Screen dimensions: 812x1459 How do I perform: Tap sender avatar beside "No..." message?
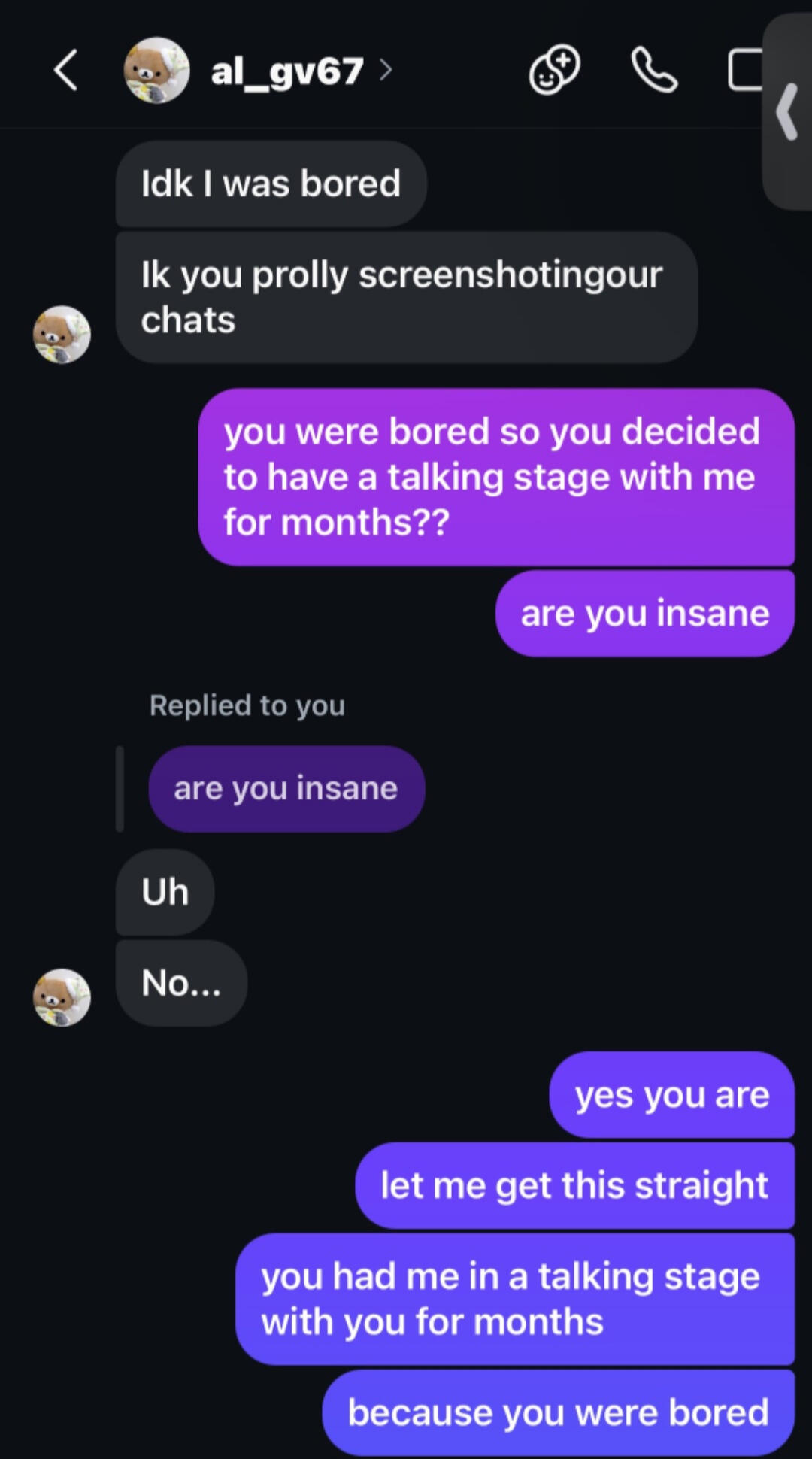point(62,997)
